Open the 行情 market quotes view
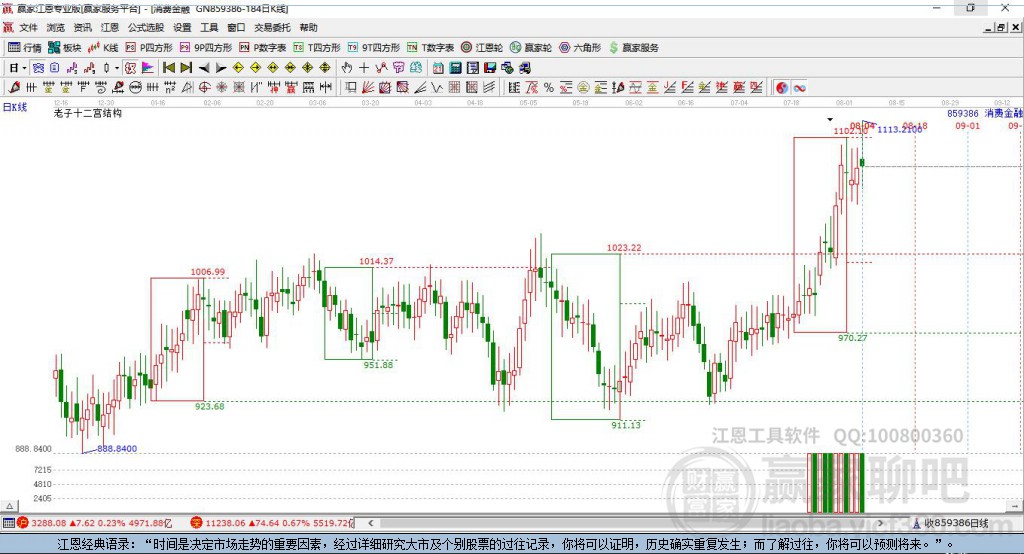1024x554 pixels. pyautogui.click(x=24, y=48)
